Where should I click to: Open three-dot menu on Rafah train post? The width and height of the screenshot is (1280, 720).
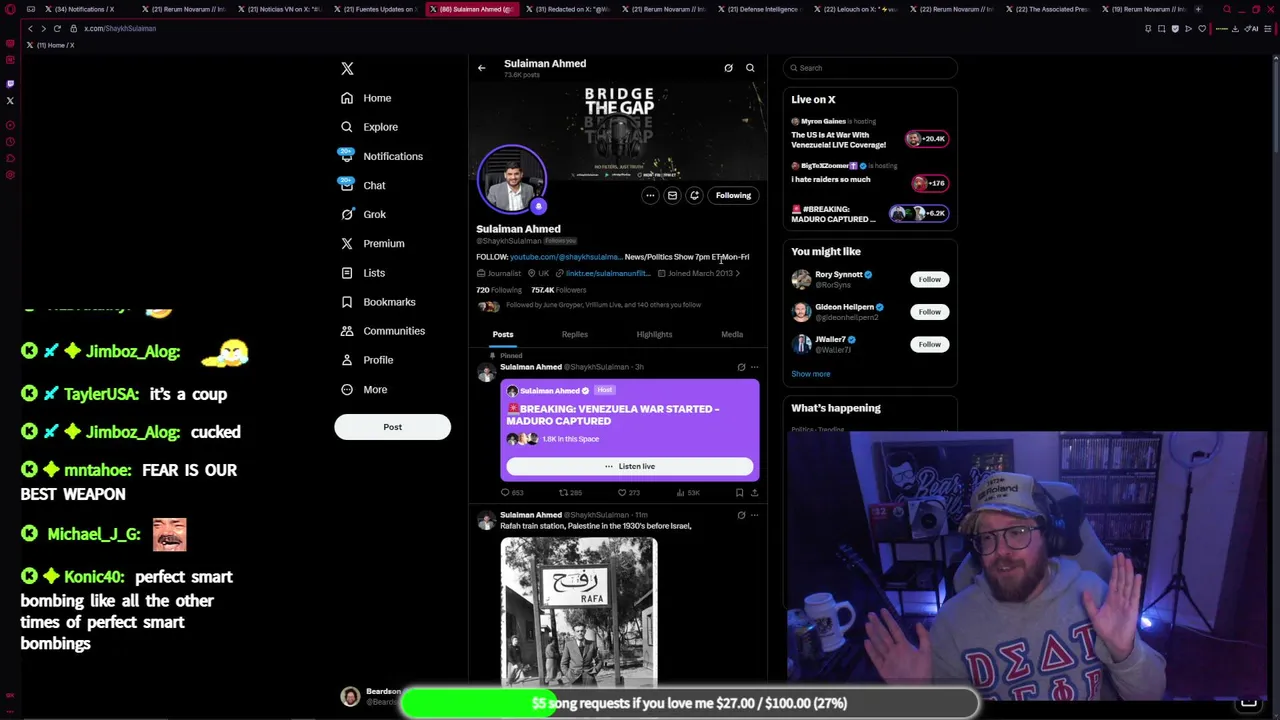coord(754,515)
